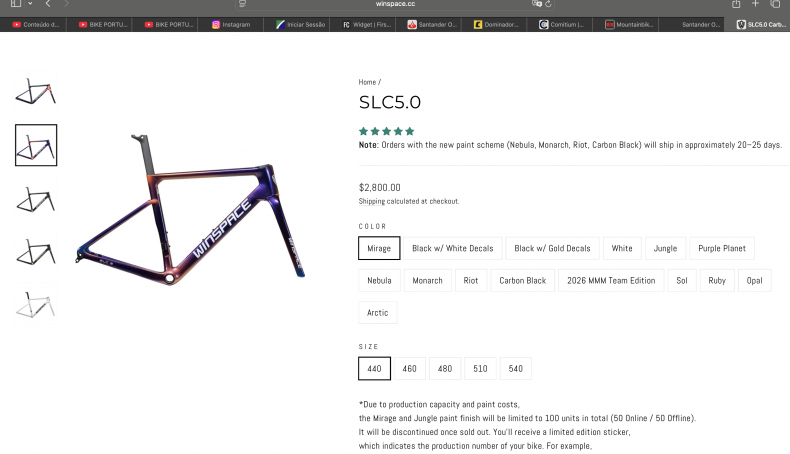Click the winspace.cc address bar
This screenshot has height=454, width=790.
click(x=395, y=4)
